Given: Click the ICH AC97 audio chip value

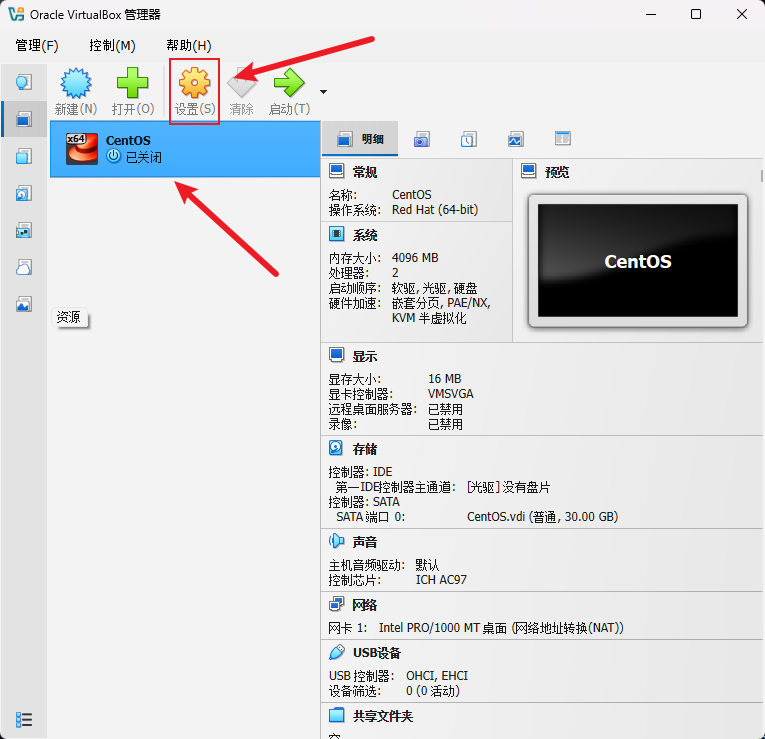Looking at the screenshot, I should click(x=441, y=579).
